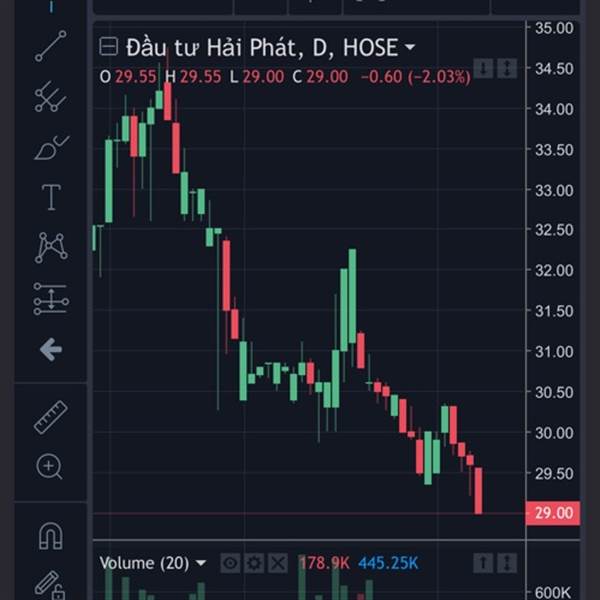Screen dimensions: 600x600
Task: Select the Pitchfork drawing tool
Action: [x=51, y=96]
